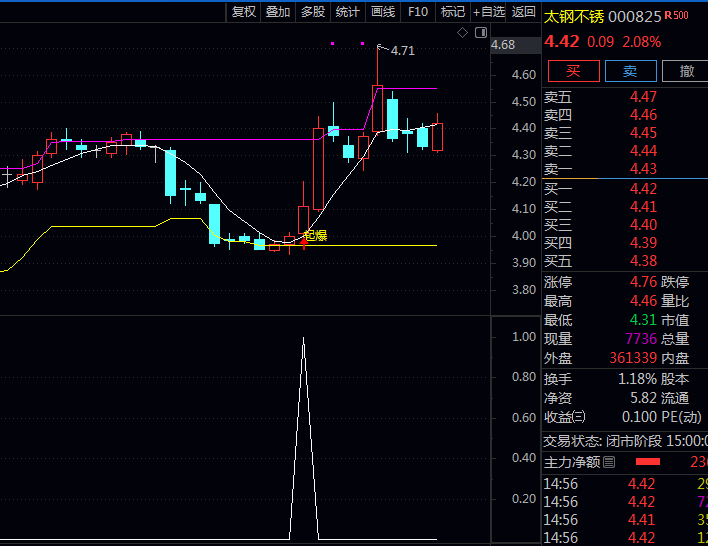Click the diamond icon above chart
The height and width of the screenshot is (546, 708).
462,33
